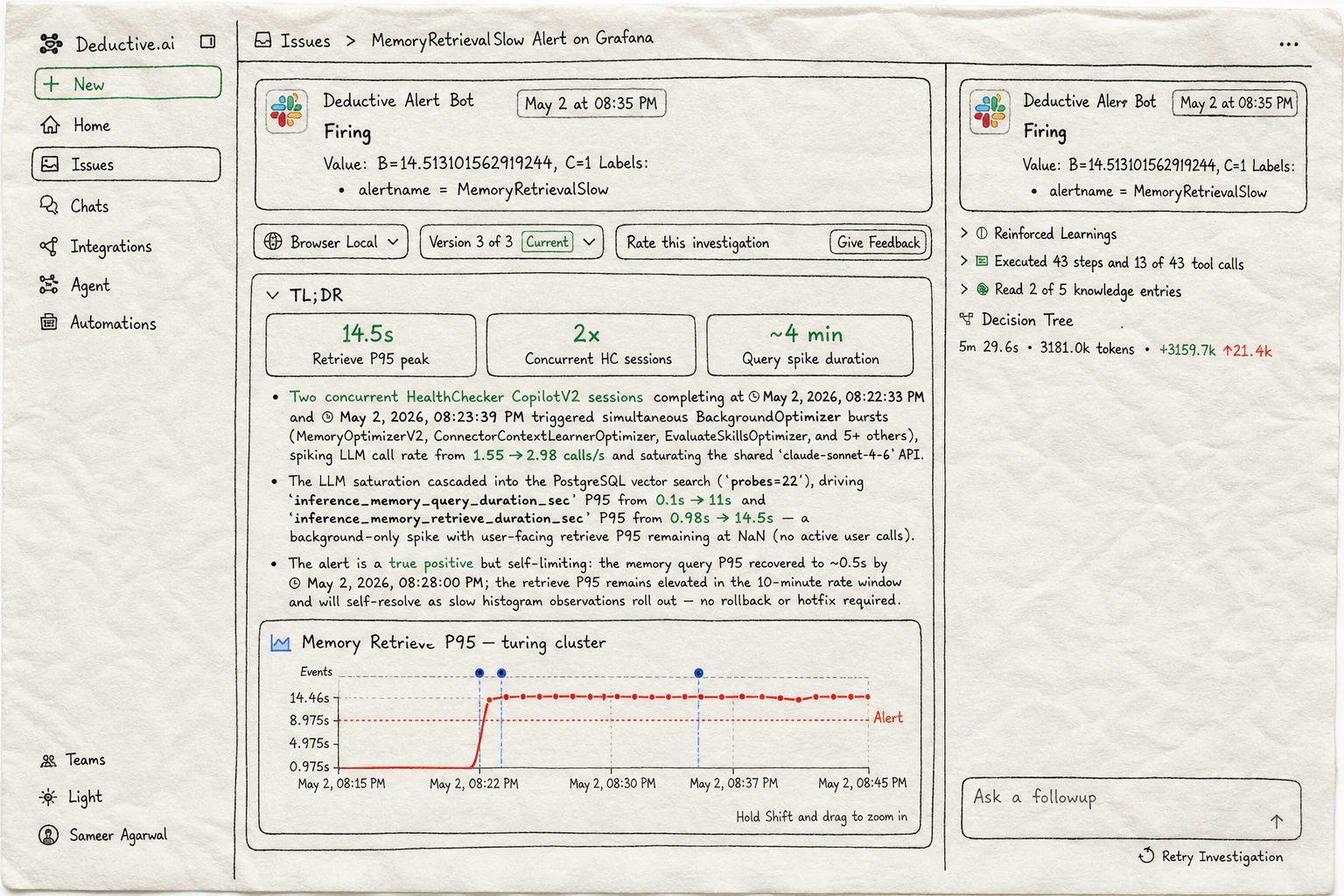This screenshot has width=1344, height=896.
Task: Click 'Hold Shift and drag to zoom in' text
Action: coord(822,816)
